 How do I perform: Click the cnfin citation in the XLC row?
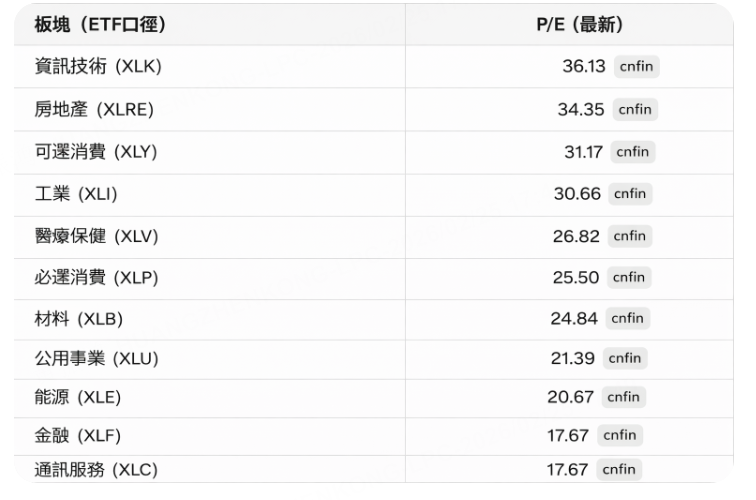620,470
